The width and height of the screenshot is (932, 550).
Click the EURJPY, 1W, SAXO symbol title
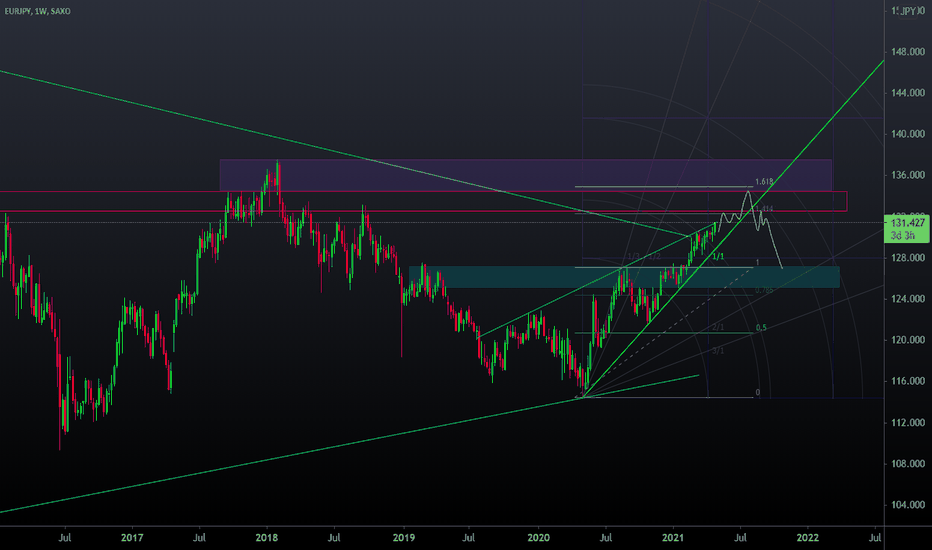click(37, 11)
